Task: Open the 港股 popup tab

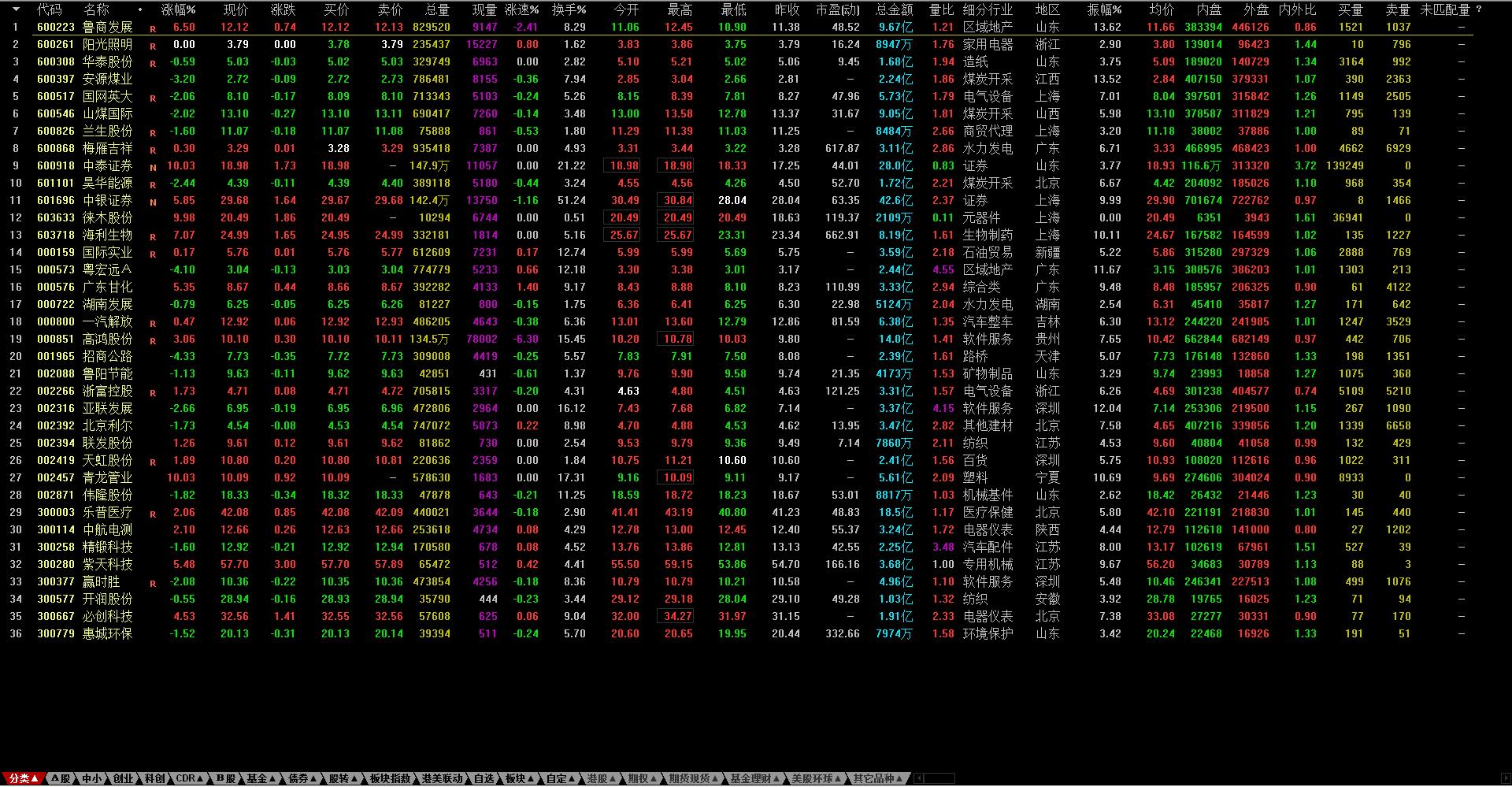Action: click(602, 778)
